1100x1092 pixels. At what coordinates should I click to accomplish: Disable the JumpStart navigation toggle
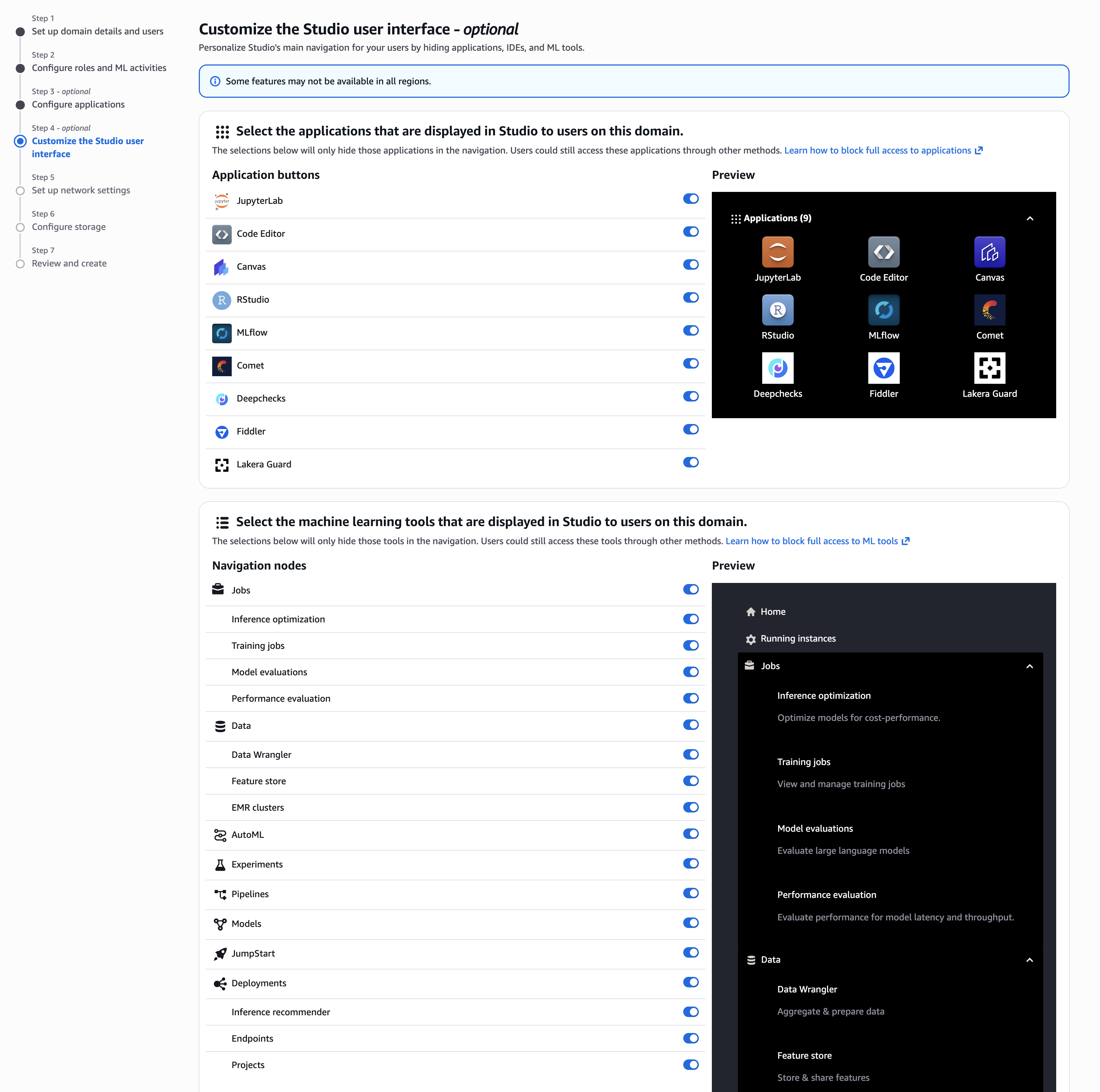click(690, 953)
